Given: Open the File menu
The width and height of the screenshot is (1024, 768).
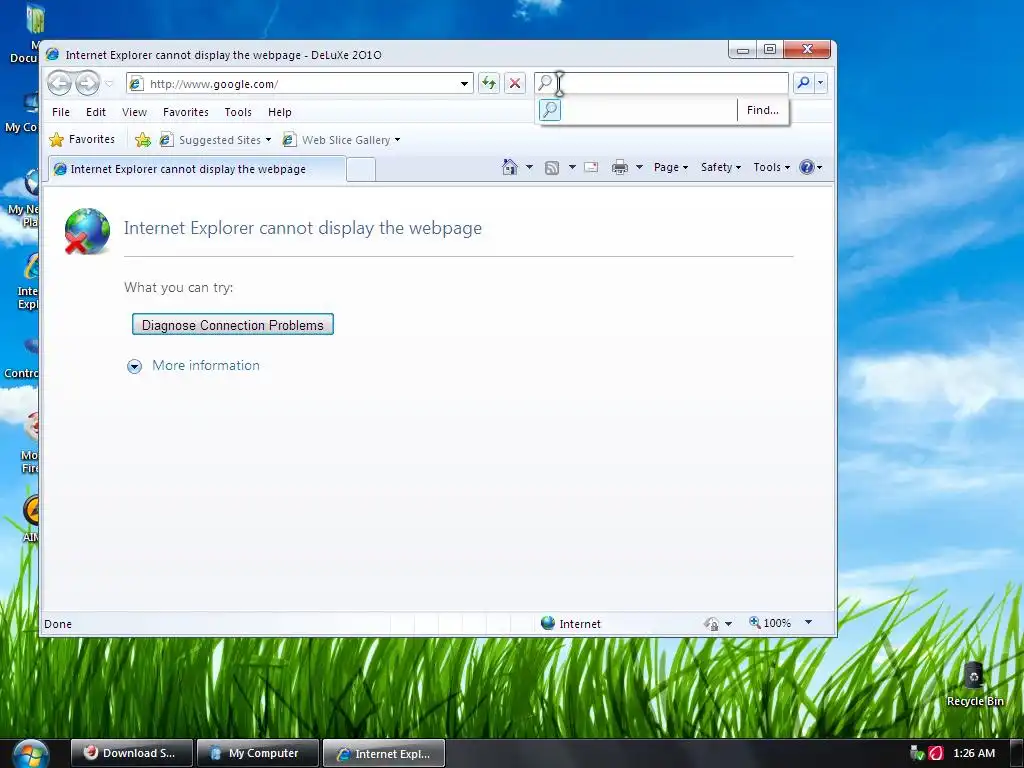Looking at the screenshot, I should click(61, 112).
